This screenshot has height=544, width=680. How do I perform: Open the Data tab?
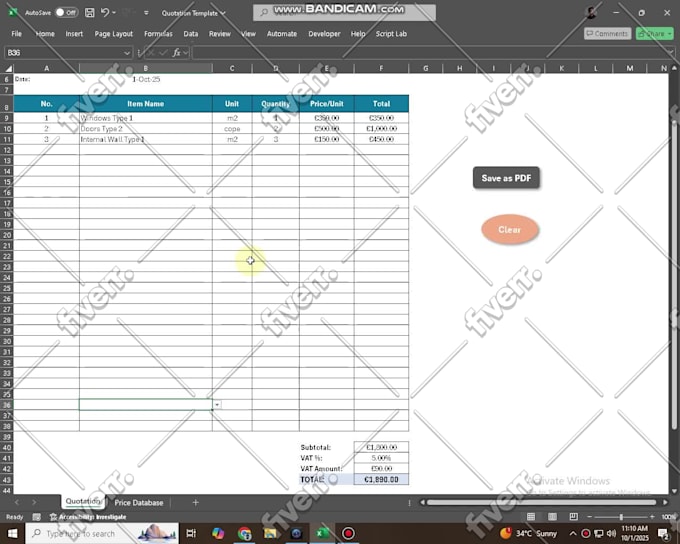tap(190, 34)
